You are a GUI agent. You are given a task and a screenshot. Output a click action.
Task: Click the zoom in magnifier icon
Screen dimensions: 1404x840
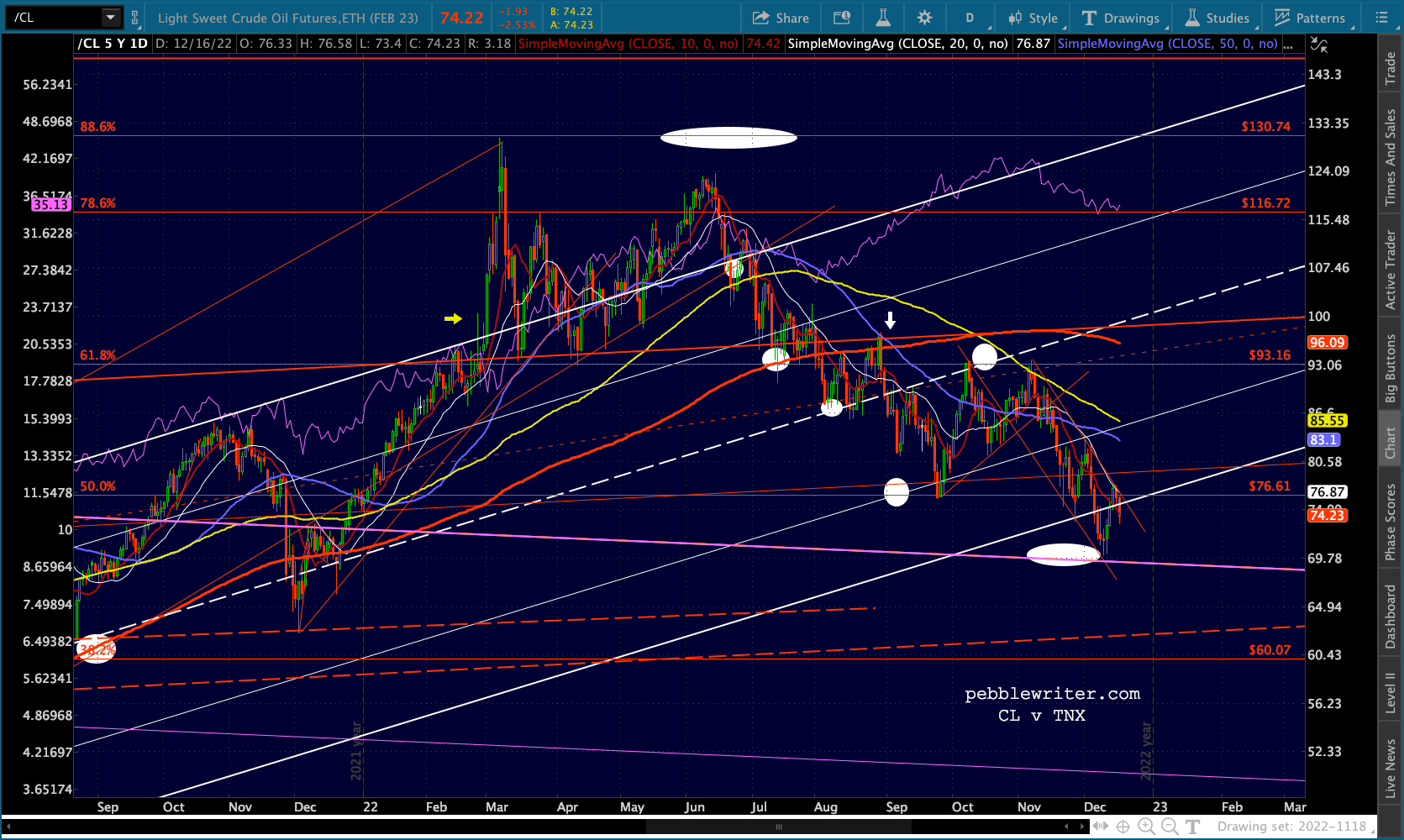[1146, 827]
